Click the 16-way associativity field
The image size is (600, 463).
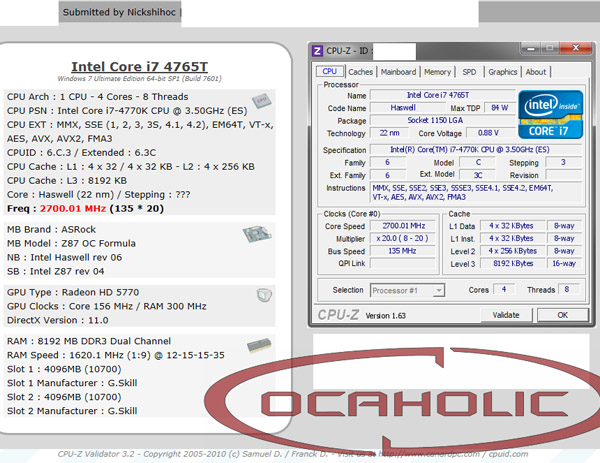pos(564,263)
